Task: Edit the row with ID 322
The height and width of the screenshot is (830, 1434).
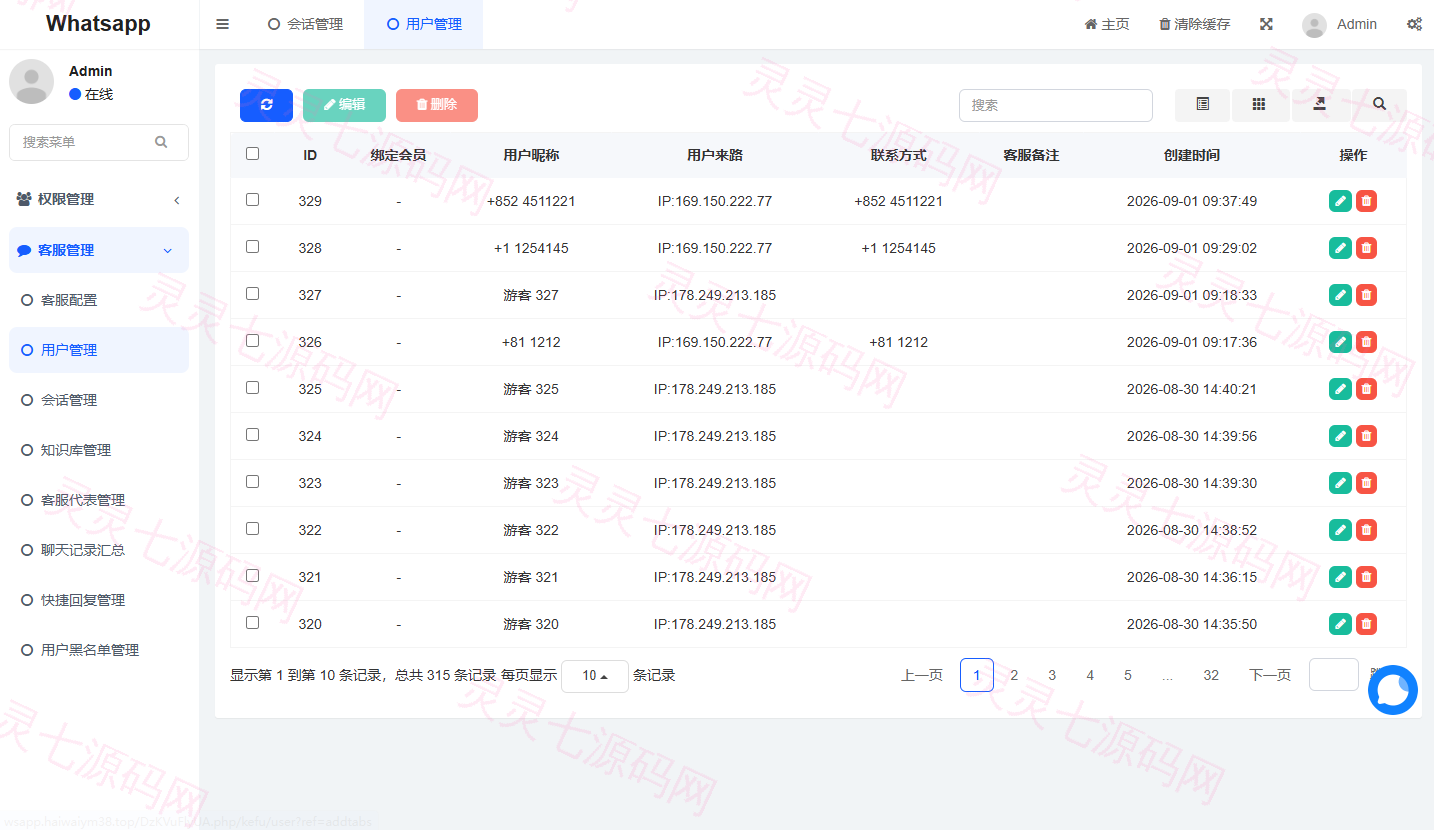Action: [x=1340, y=530]
